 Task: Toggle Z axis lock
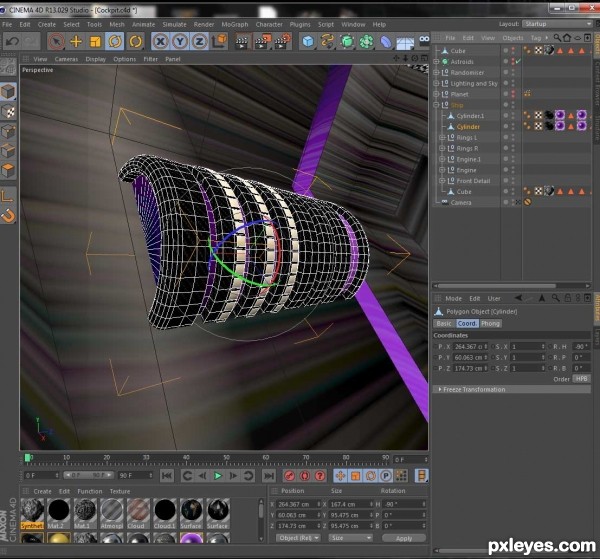[199, 41]
